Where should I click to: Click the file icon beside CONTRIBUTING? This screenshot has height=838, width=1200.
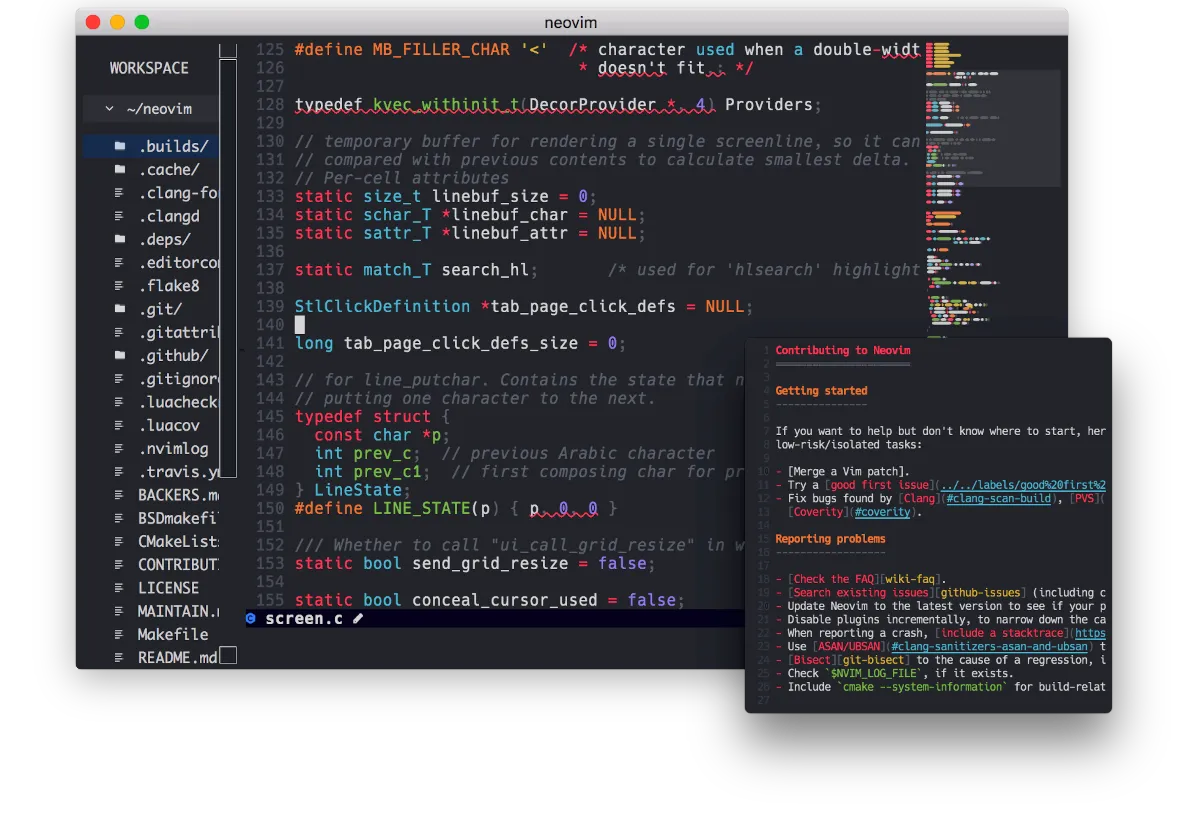pos(120,564)
